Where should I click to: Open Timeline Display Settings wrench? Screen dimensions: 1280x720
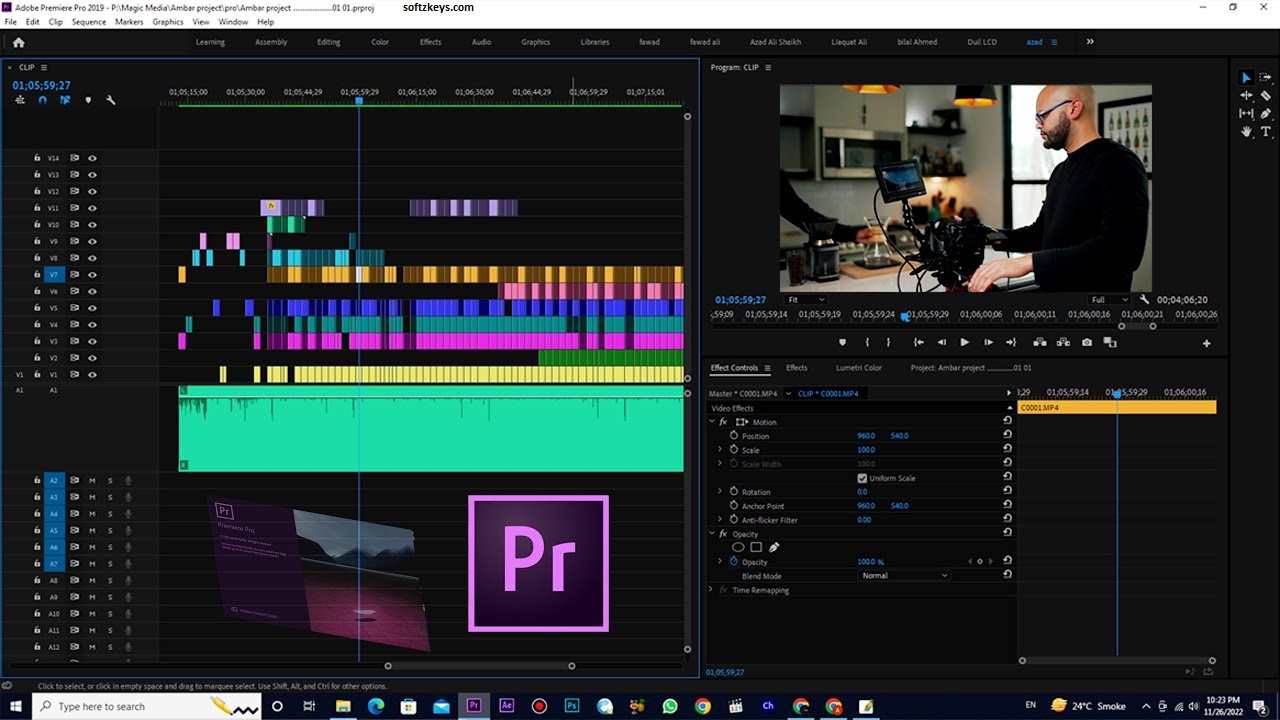click(x=111, y=100)
